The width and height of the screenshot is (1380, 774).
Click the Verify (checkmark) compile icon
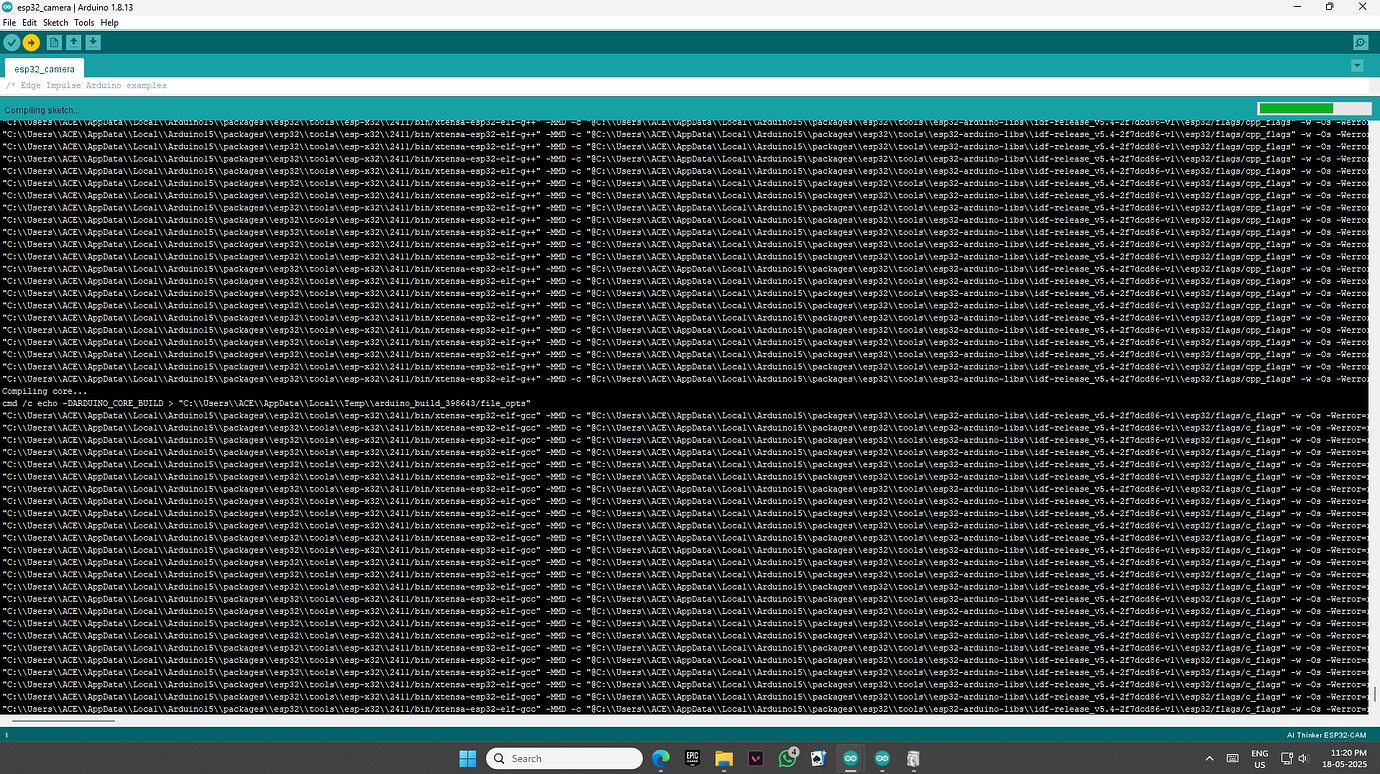pos(11,42)
